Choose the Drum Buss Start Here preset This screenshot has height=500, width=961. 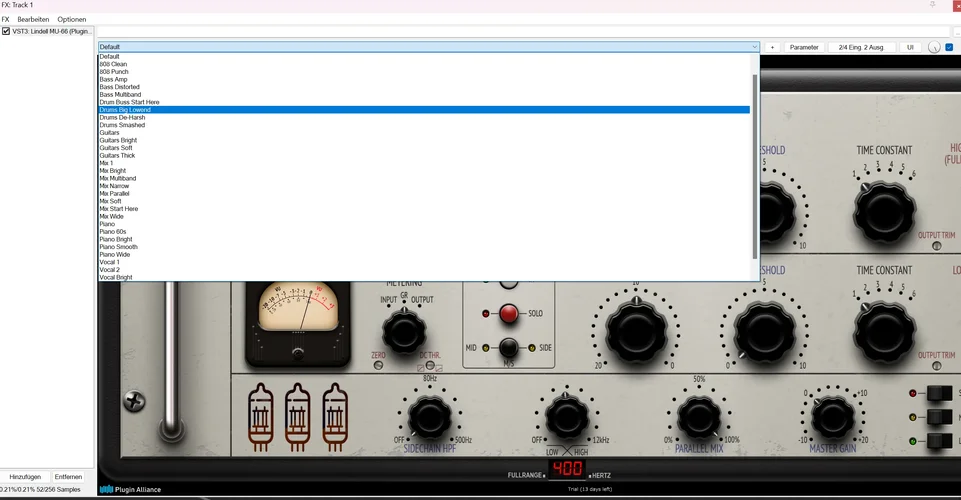coord(424,102)
